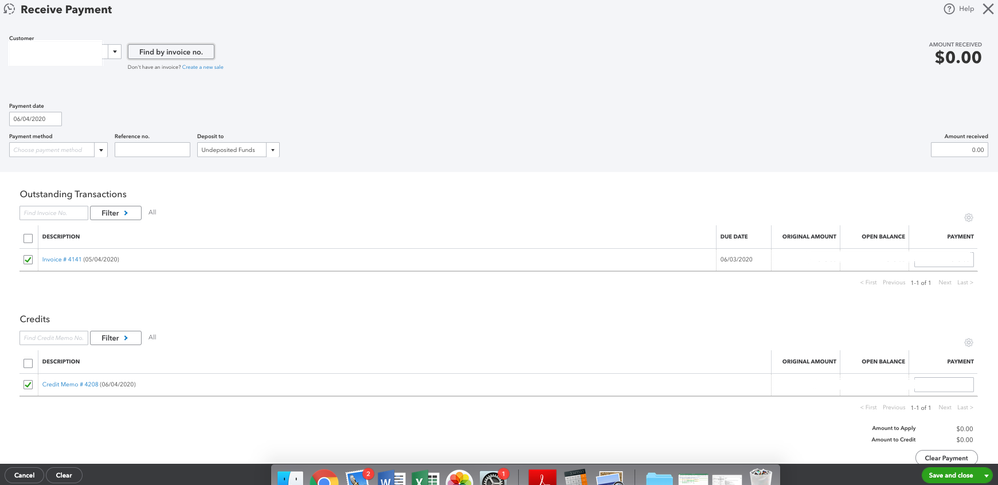998x485 pixels.
Task: Expand Filter for Credits
Action: [x=116, y=338]
